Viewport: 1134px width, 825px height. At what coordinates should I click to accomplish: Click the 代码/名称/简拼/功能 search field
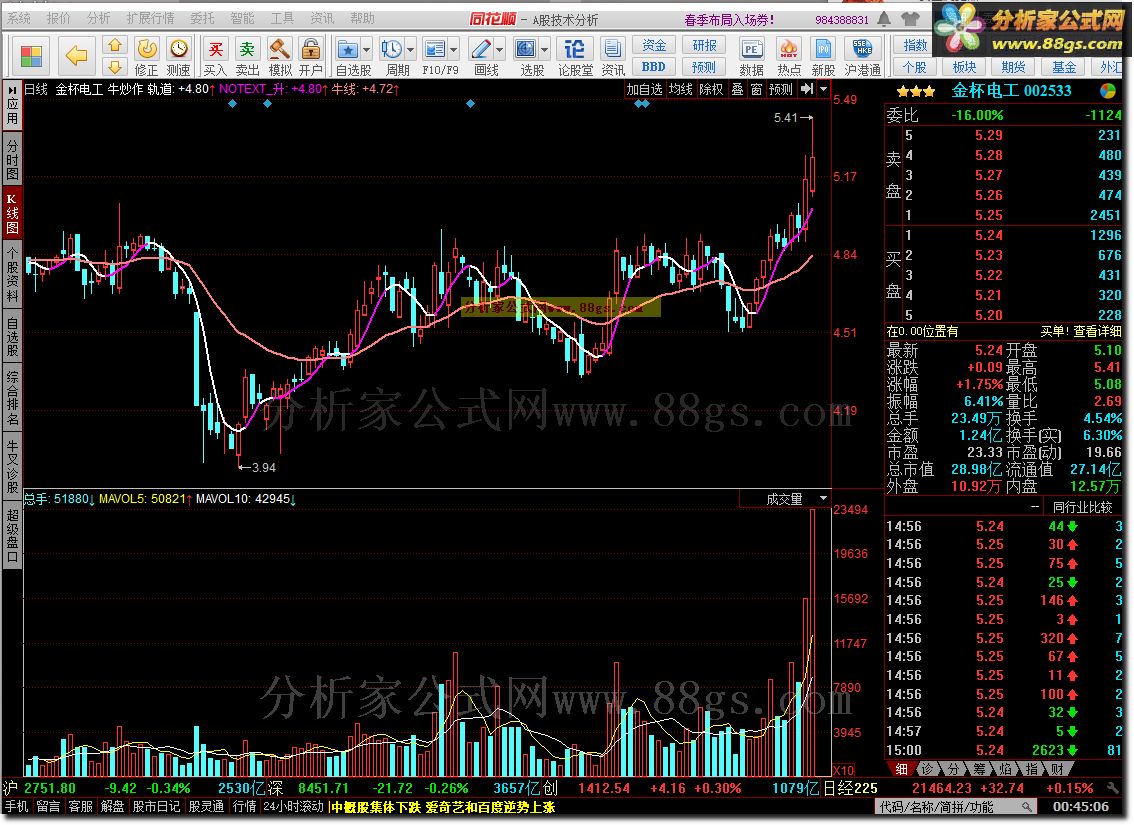(956, 807)
